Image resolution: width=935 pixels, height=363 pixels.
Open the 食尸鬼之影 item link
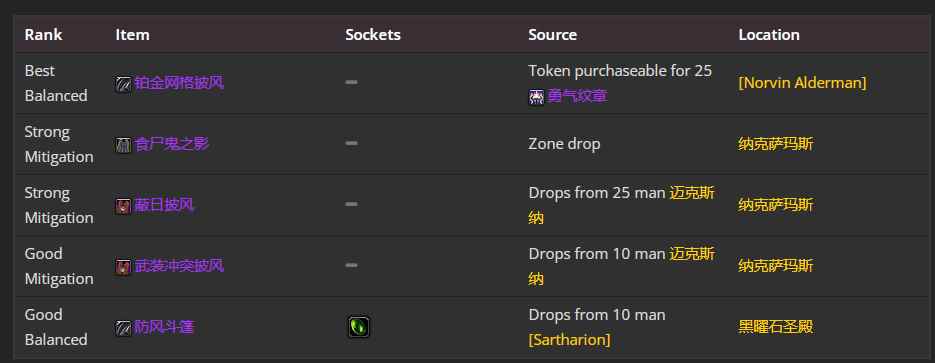click(x=172, y=144)
